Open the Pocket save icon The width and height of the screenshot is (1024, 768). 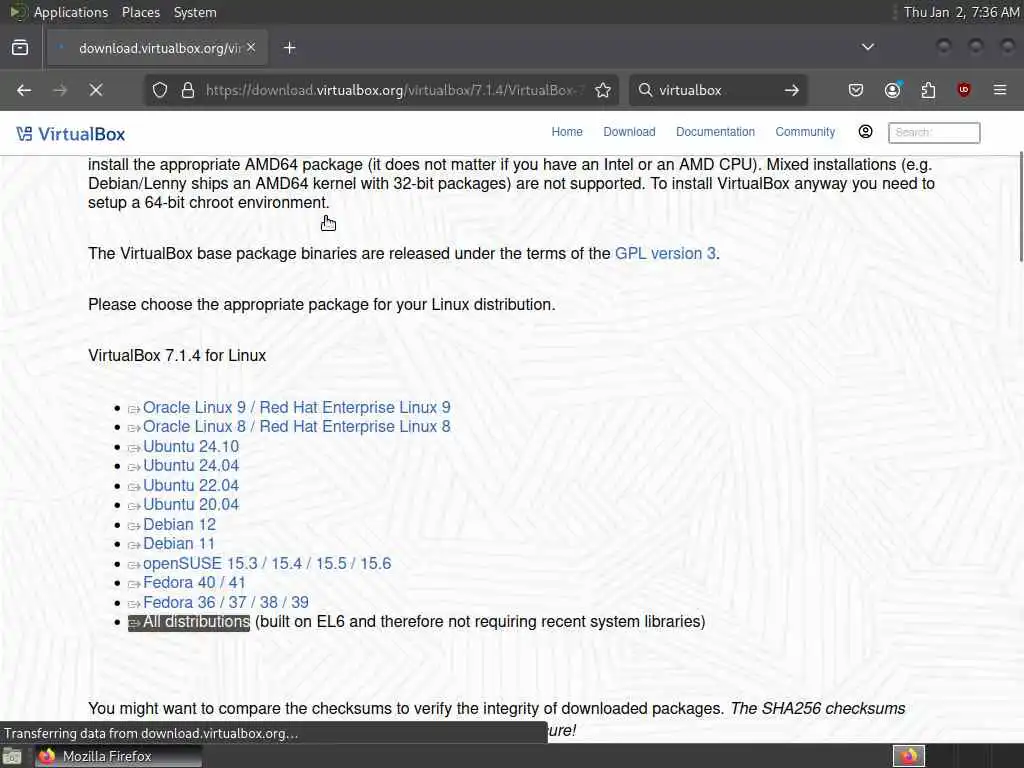pyautogui.click(x=856, y=90)
